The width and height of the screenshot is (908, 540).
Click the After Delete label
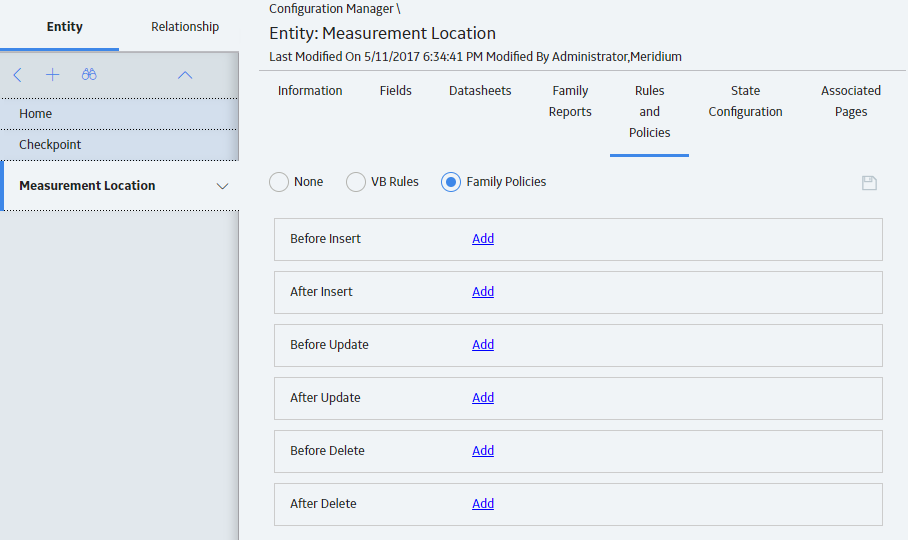323,504
